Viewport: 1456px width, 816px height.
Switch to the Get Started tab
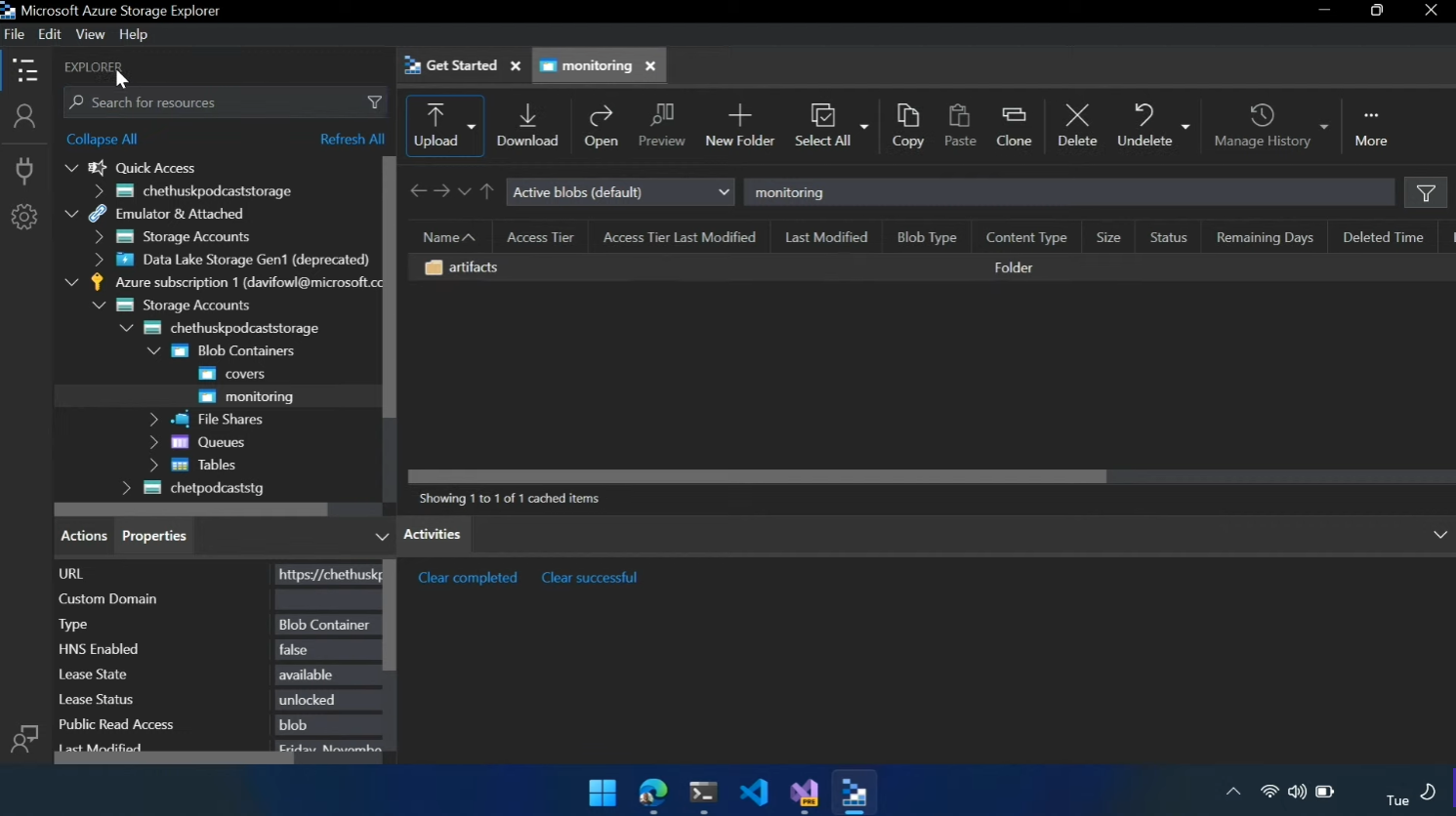(x=461, y=65)
